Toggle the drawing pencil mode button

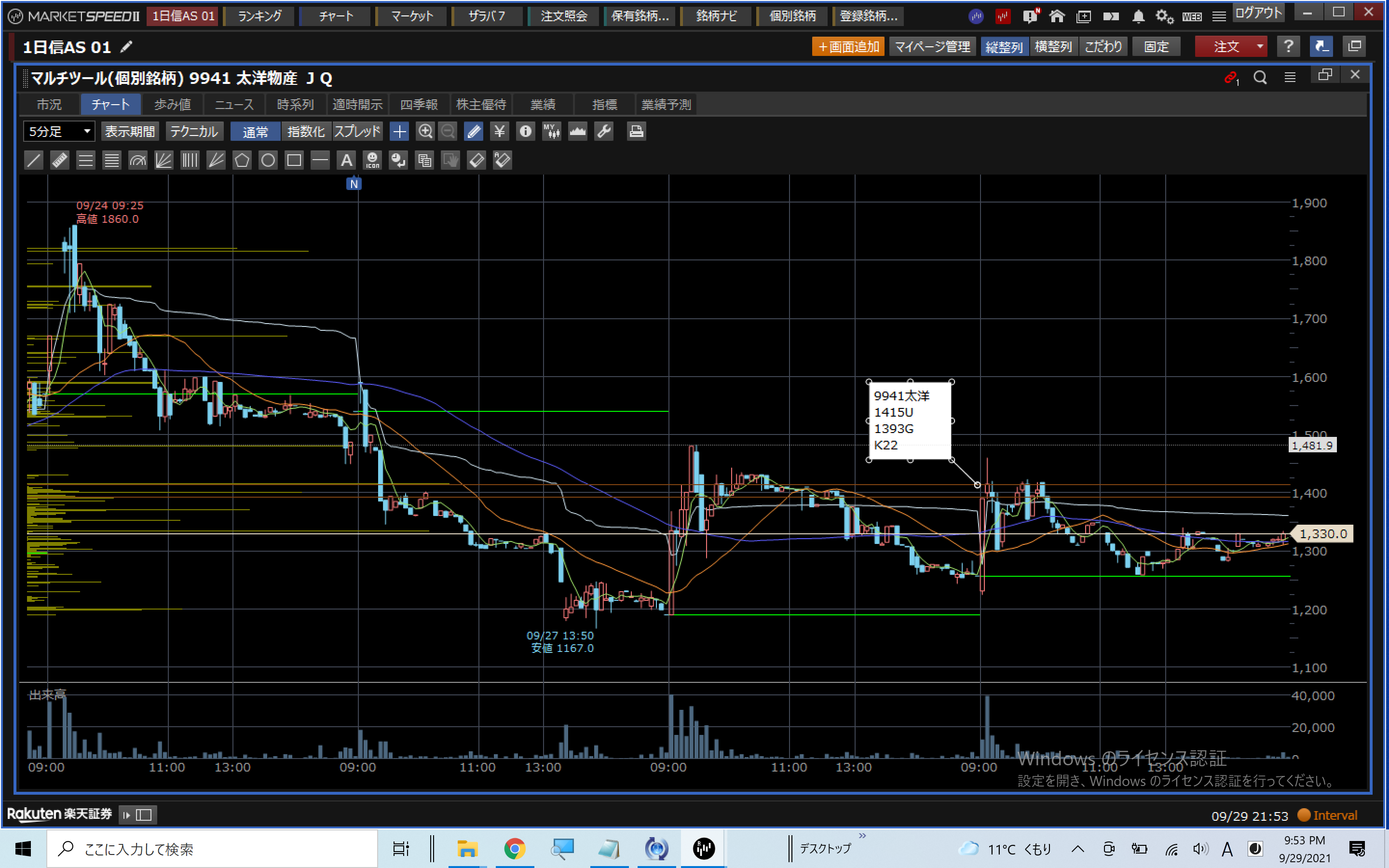[474, 132]
